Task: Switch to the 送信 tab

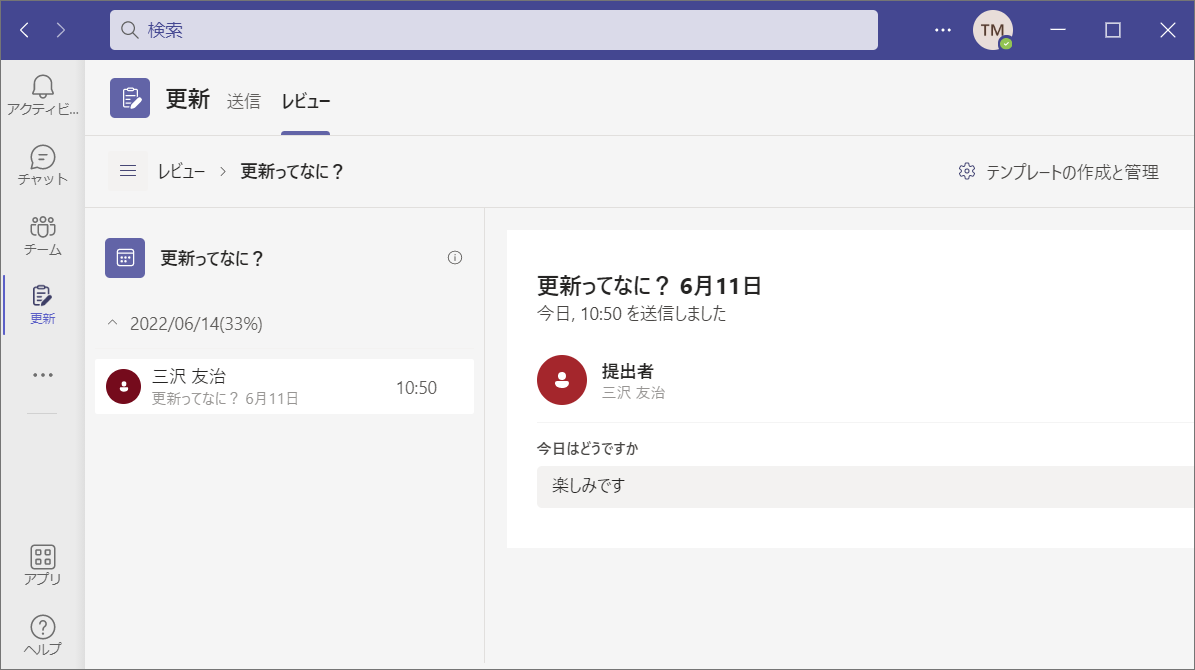Action: point(244,101)
